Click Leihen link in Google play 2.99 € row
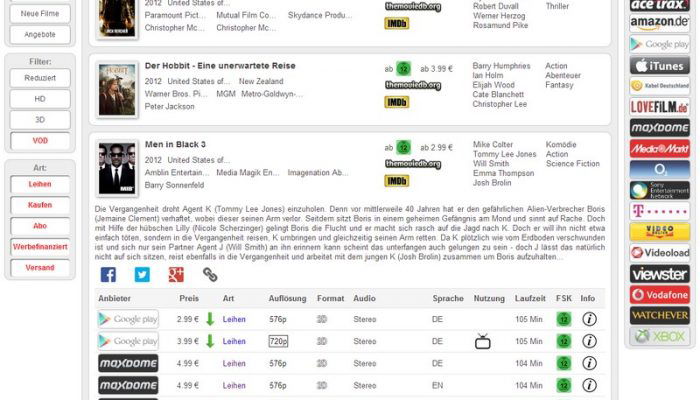The image size is (700, 400). (x=234, y=319)
